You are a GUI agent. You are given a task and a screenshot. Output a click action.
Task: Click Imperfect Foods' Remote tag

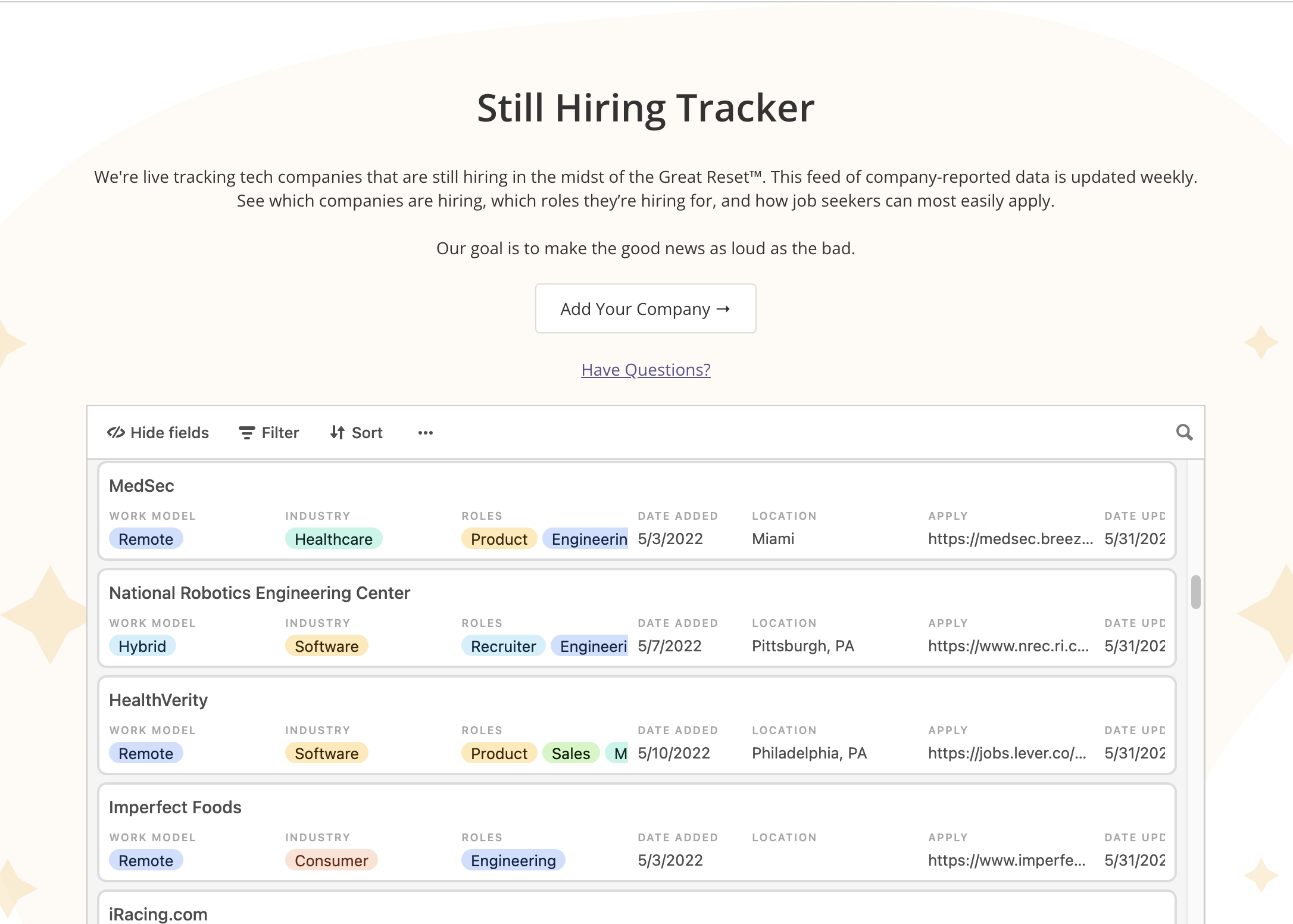coord(146,860)
